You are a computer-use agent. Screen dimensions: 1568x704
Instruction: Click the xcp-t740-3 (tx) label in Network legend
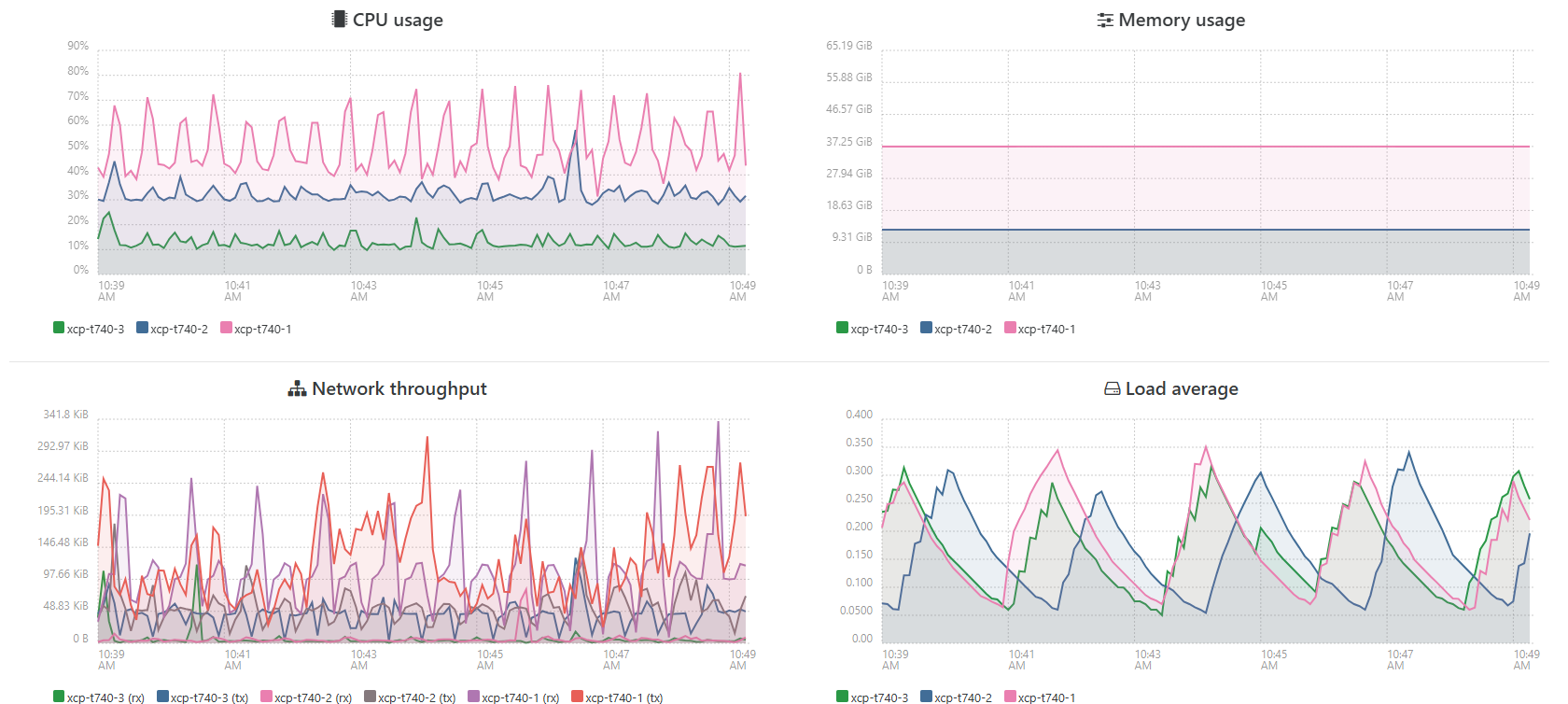(209, 697)
